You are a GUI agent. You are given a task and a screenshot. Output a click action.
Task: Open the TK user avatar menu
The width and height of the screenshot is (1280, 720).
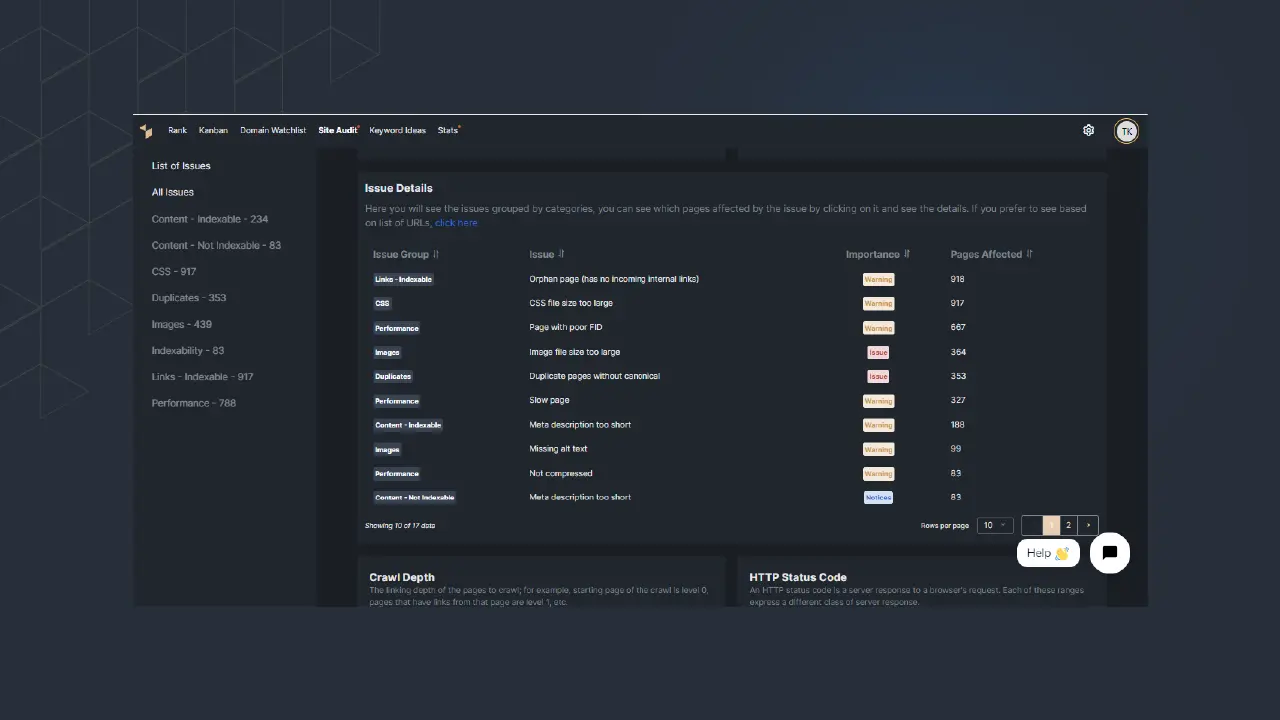1126,131
